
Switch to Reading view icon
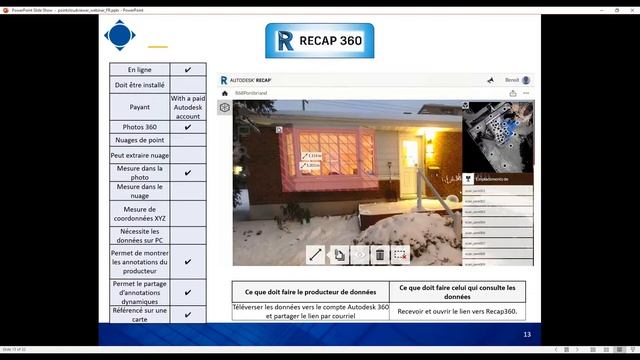click(619, 350)
